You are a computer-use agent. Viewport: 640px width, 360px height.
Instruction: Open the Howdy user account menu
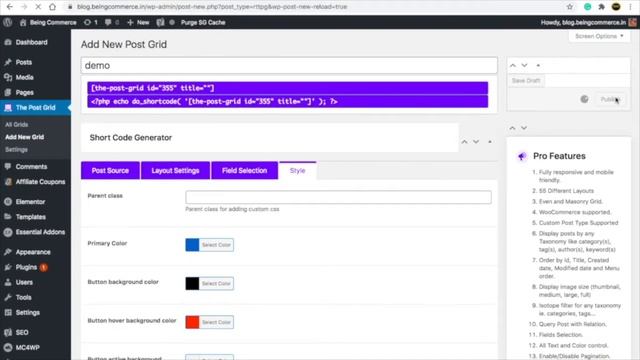click(588, 22)
